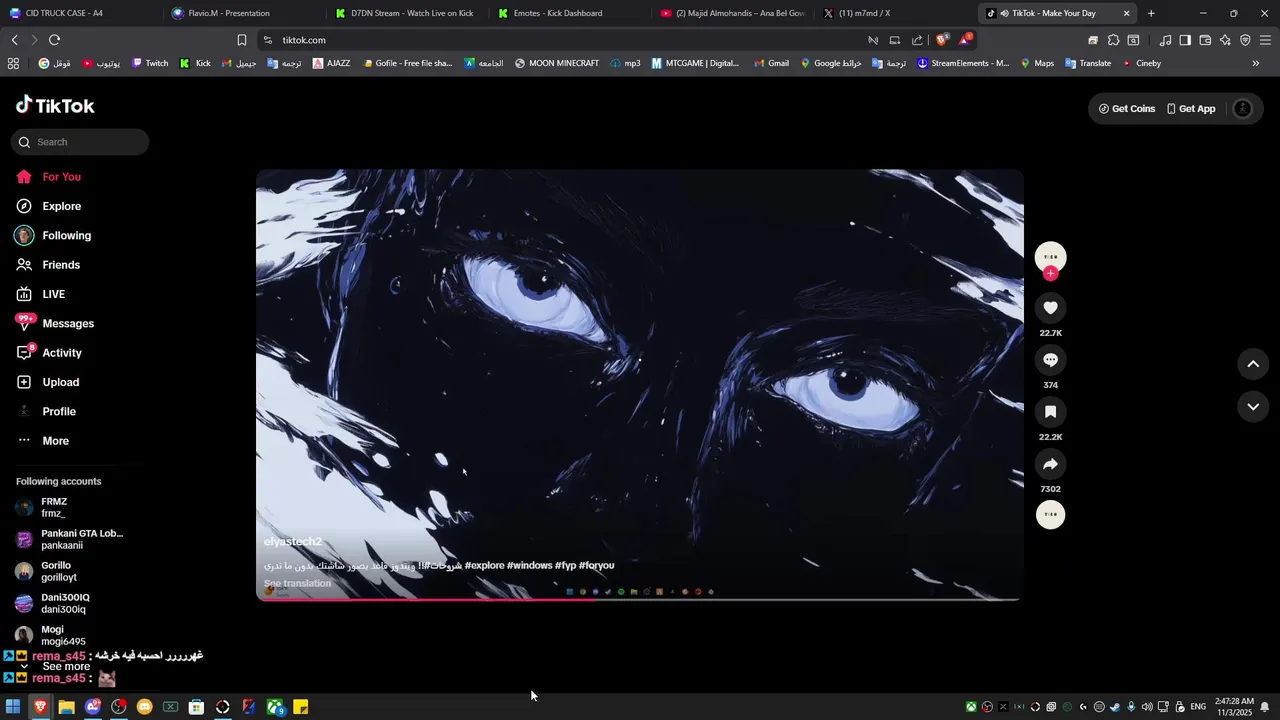Like the video with the heart icon
The width and height of the screenshot is (1280, 720).
tap(1050, 308)
